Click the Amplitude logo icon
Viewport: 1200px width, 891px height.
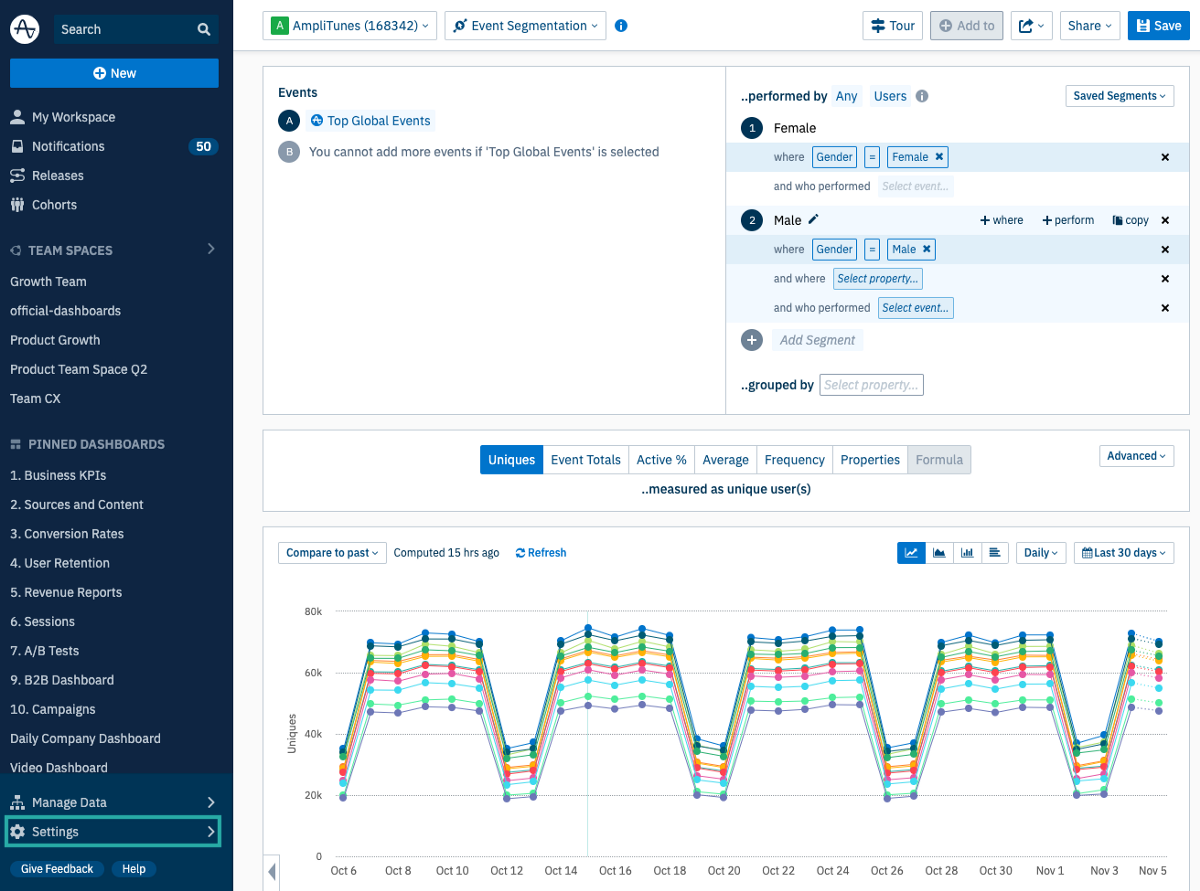click(x=25, y=29)
